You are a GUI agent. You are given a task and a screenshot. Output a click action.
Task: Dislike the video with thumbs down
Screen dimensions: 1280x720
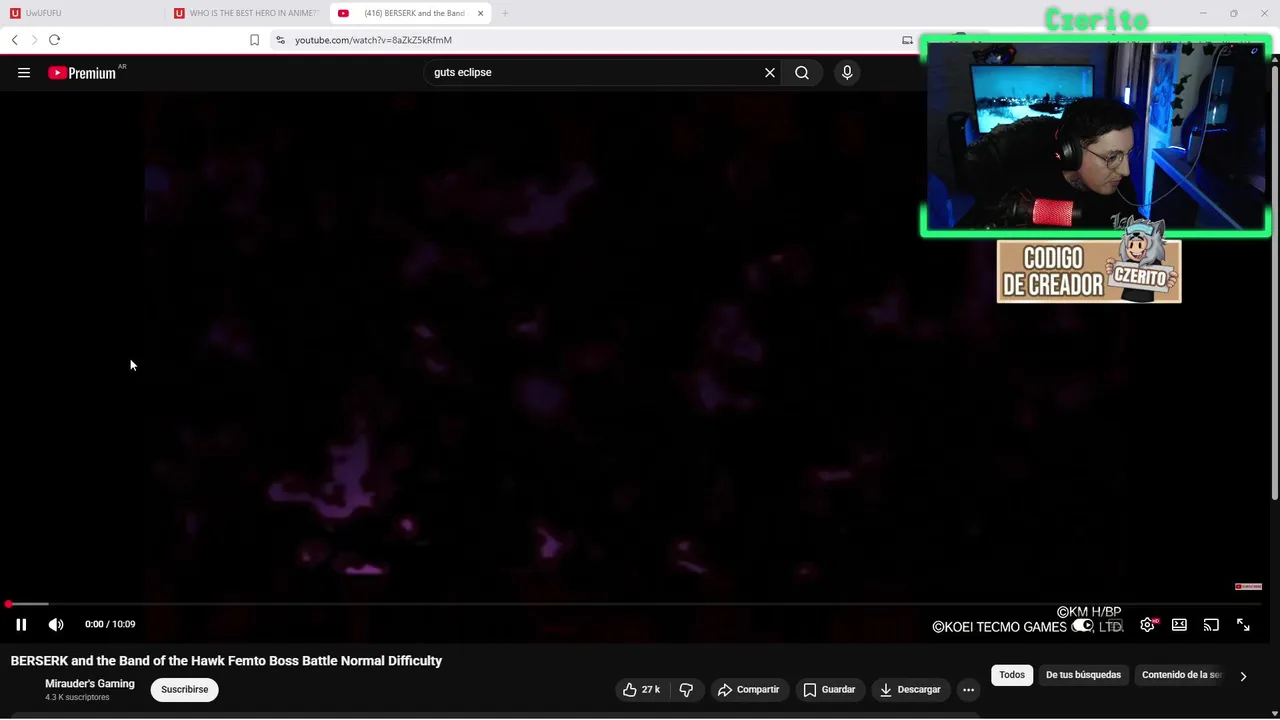tap(686, 690)
